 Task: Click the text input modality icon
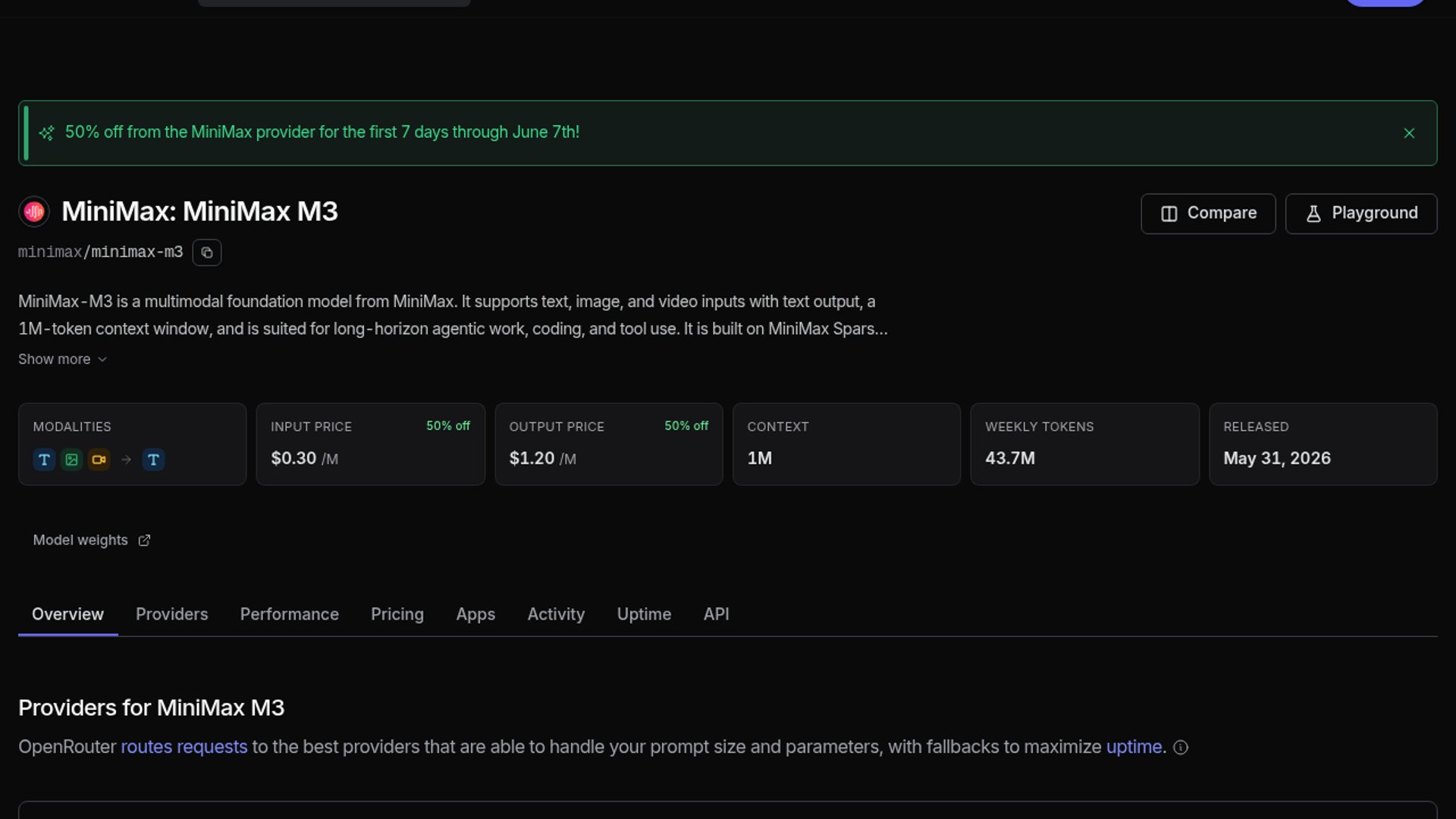44,460
